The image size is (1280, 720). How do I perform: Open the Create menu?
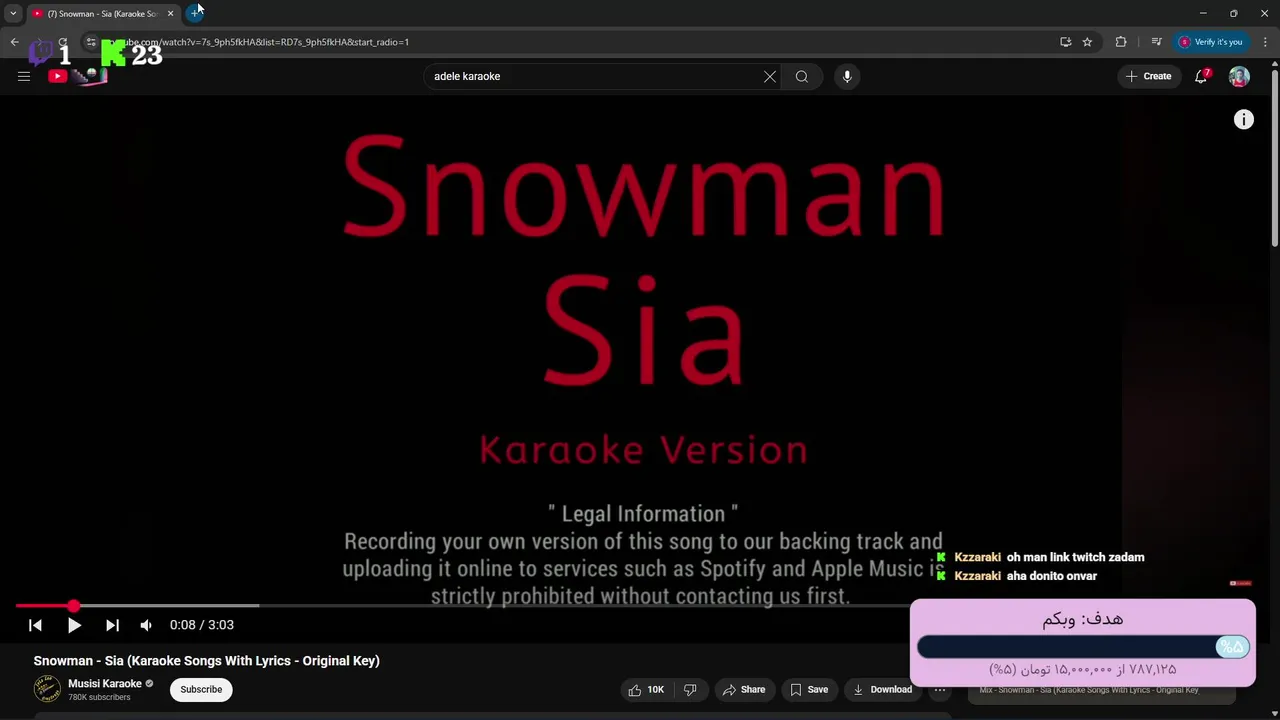(1148, 76)
